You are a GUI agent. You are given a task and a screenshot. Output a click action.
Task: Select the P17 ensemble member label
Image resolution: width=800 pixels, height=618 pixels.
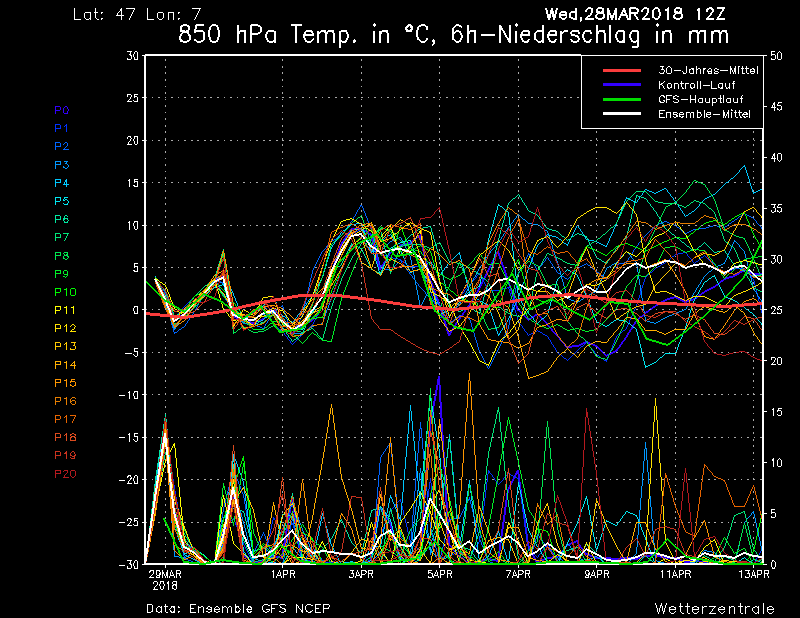click(65, 419)
